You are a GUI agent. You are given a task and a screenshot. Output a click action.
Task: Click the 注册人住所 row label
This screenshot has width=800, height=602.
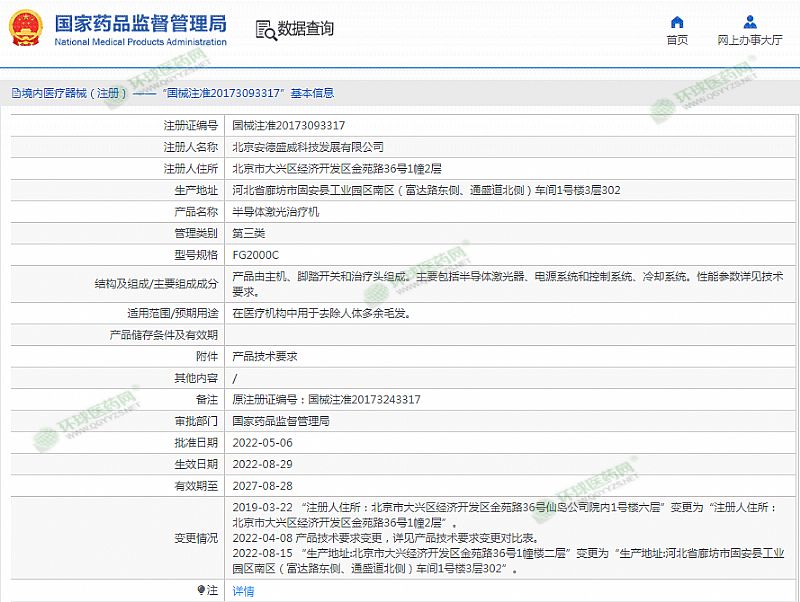point(191,169)
